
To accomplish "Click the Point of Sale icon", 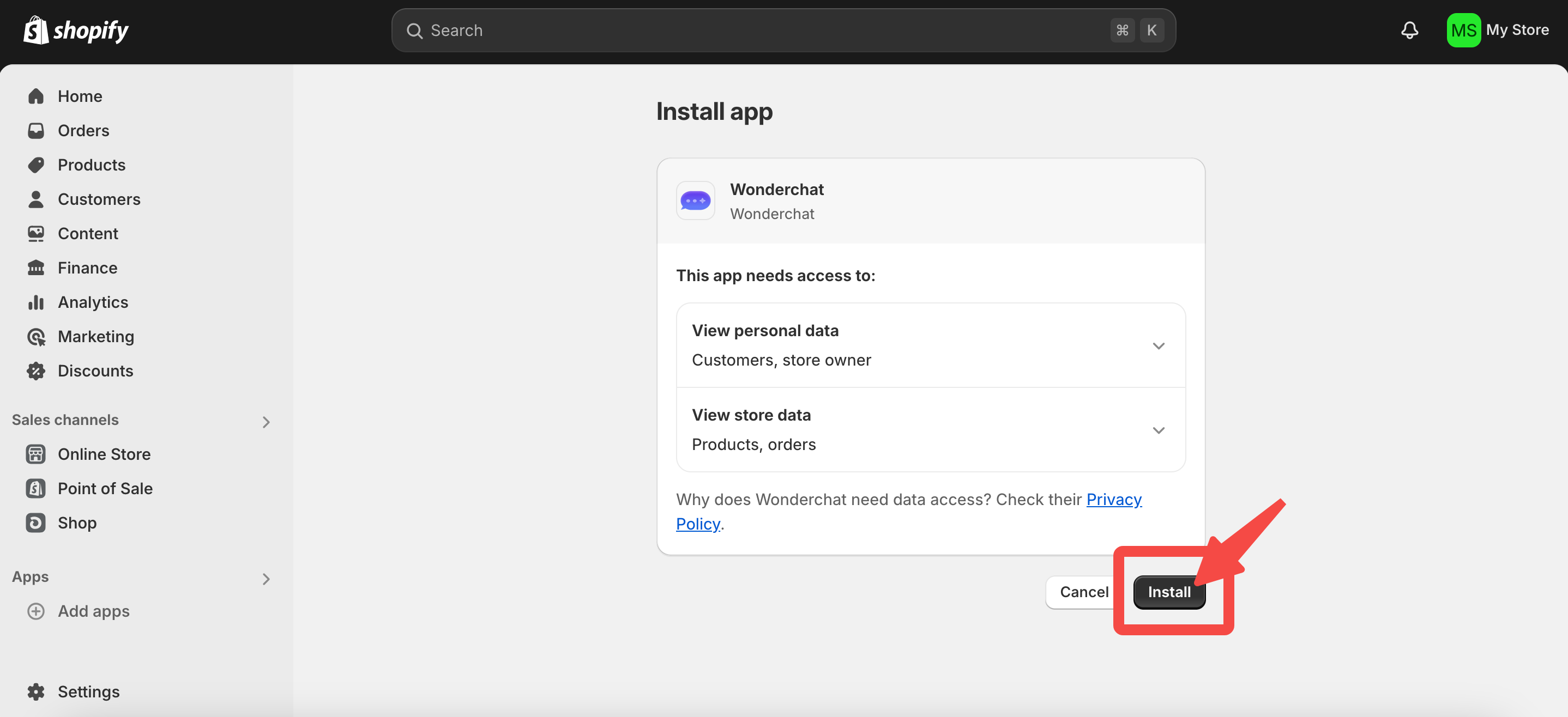I will [x=36, y=488].
